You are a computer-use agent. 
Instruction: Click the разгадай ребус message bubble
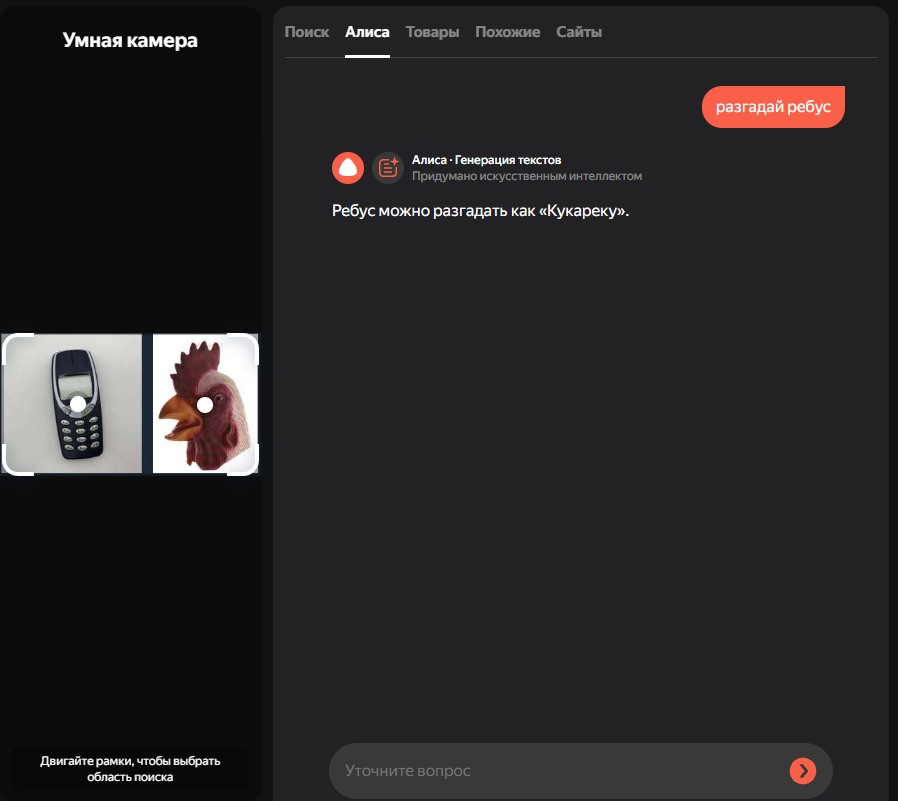click(x=773, y=107)
